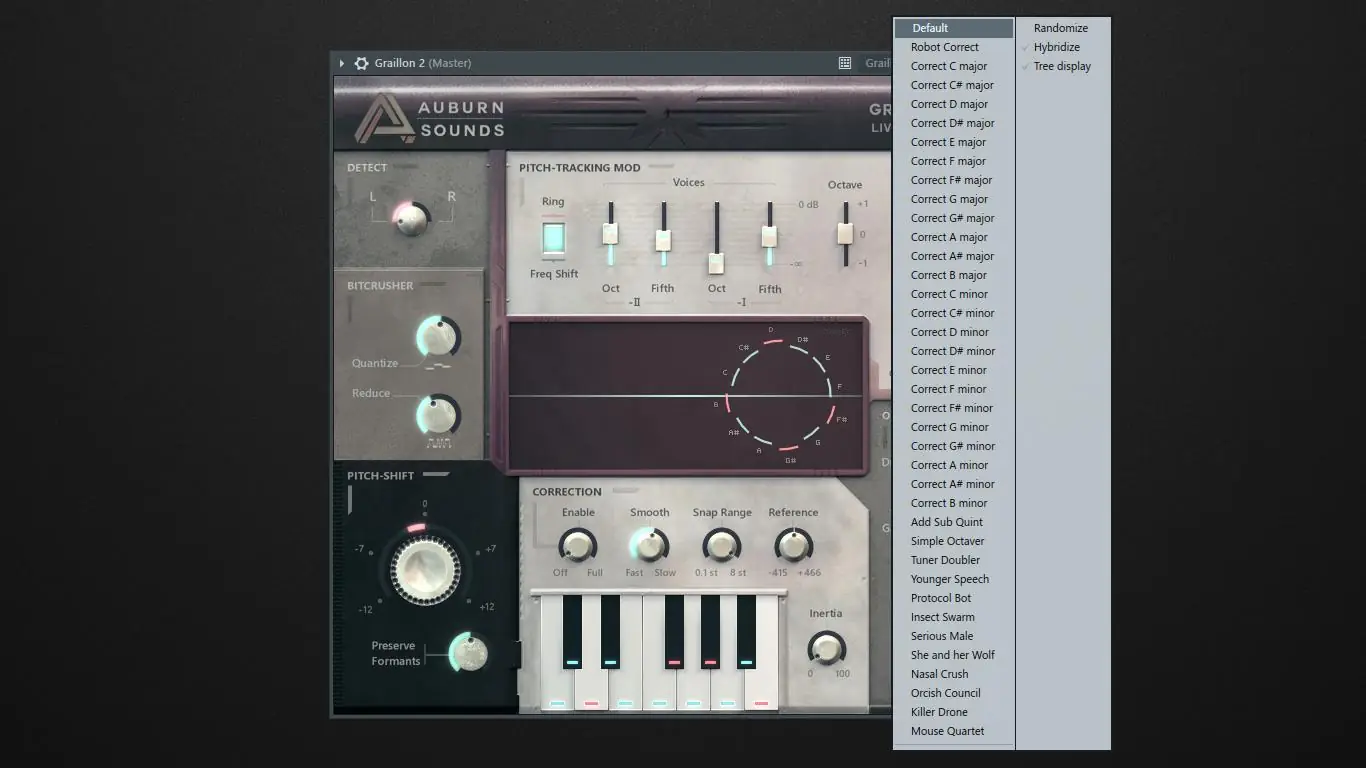Pick the Orcish Council preset

point(954,693)
